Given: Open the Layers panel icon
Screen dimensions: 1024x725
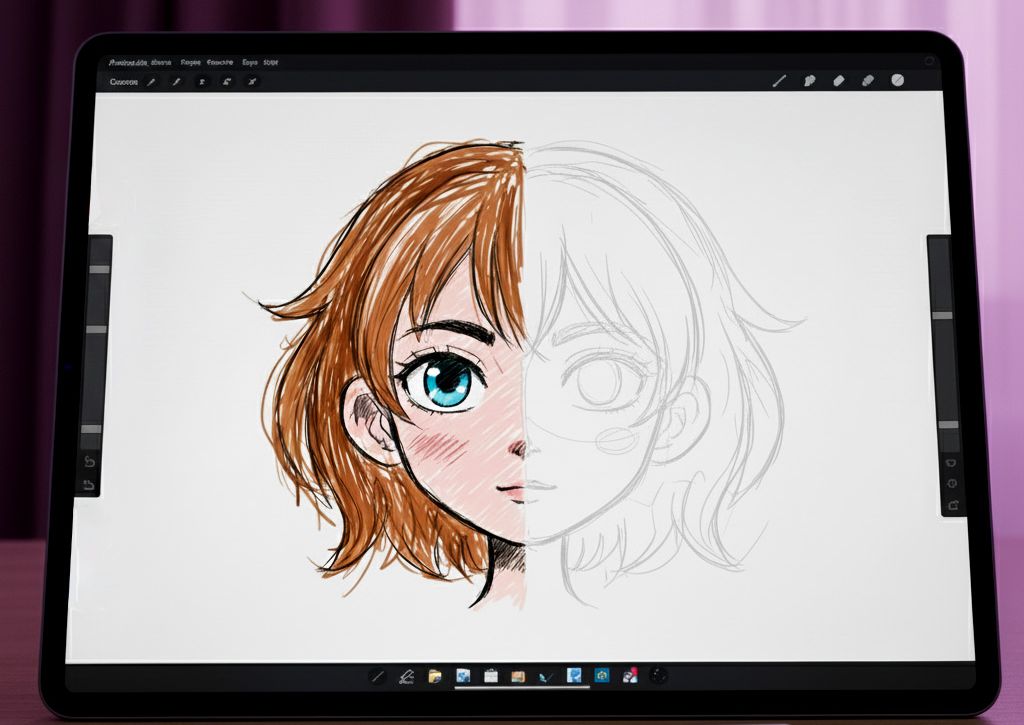Looking at the screenshot, I should tap(867, 81).
